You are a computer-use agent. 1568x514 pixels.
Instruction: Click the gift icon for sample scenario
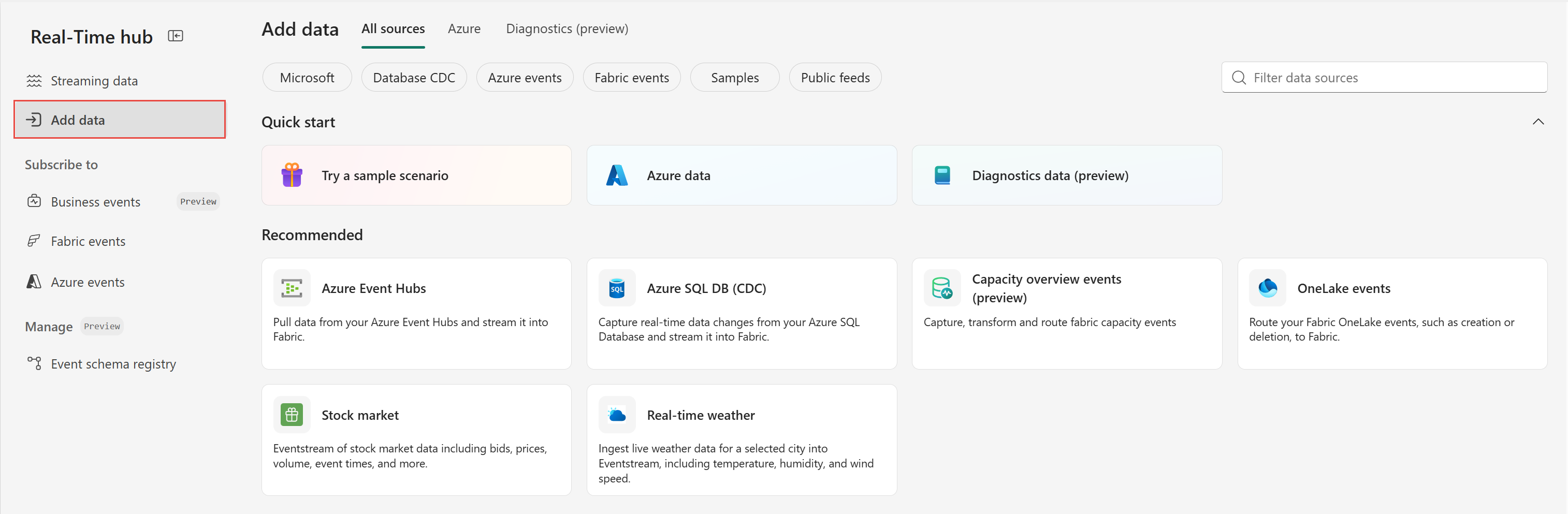coord(292,175)
